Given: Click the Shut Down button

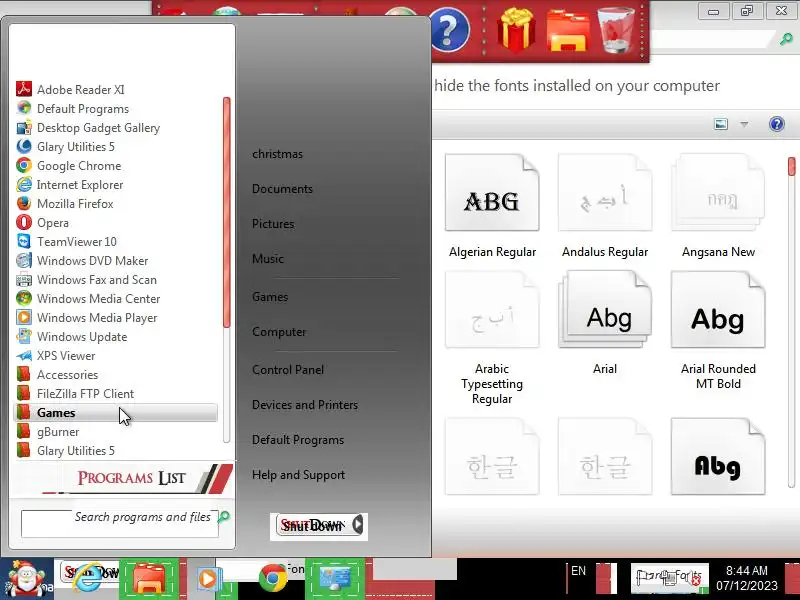Looking at the screenshot, I should click(x=313, y=526).
